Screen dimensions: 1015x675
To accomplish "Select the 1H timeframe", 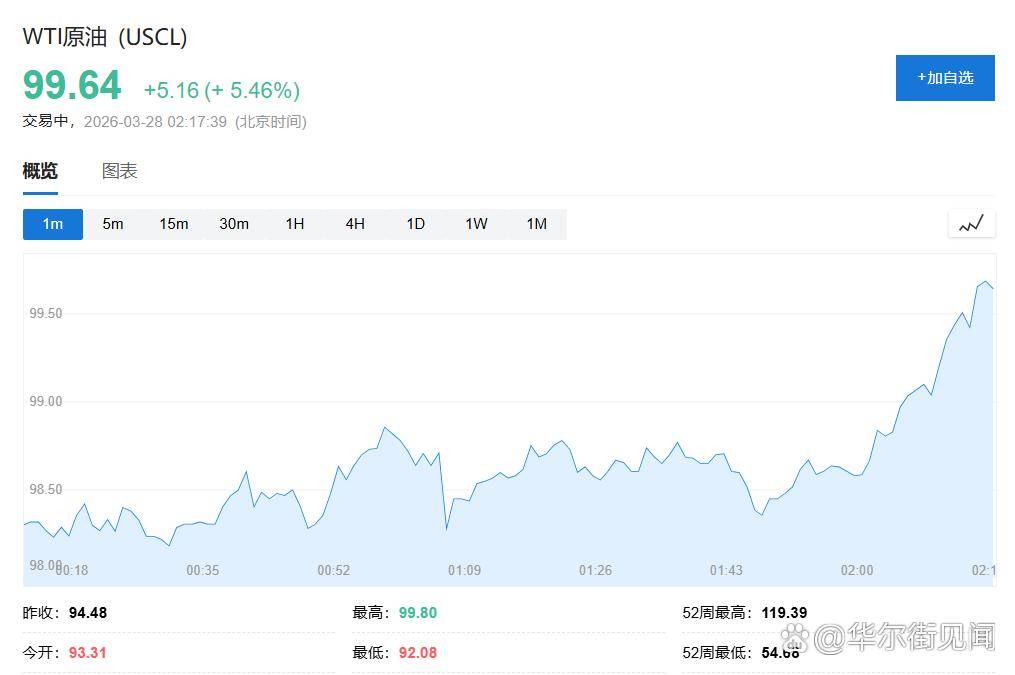I will coord(295,224).
